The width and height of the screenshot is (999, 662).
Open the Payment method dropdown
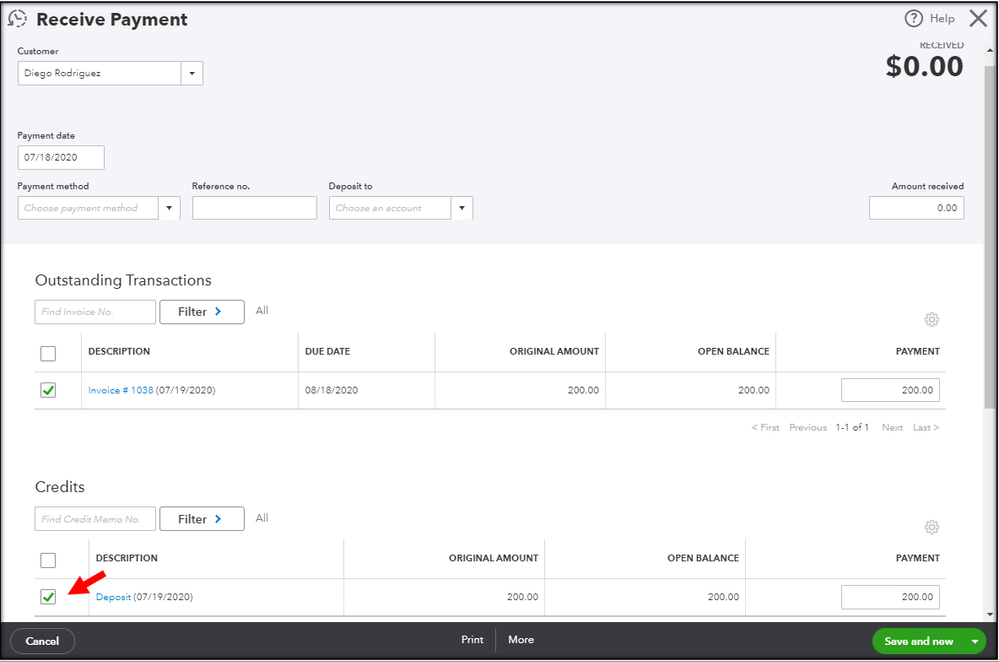click(169, 208)
